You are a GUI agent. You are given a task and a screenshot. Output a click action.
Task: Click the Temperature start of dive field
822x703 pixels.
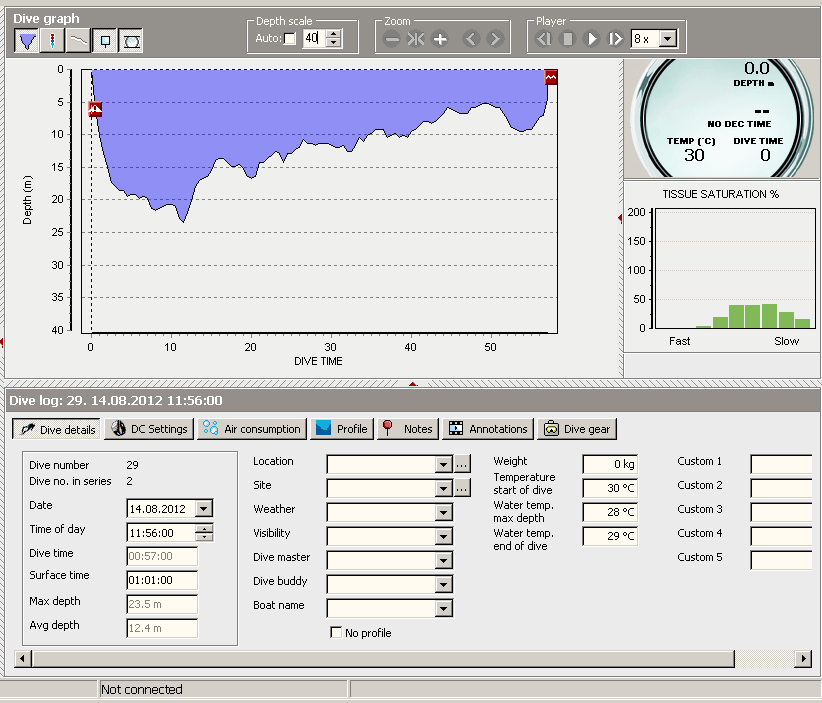(610, 488)
